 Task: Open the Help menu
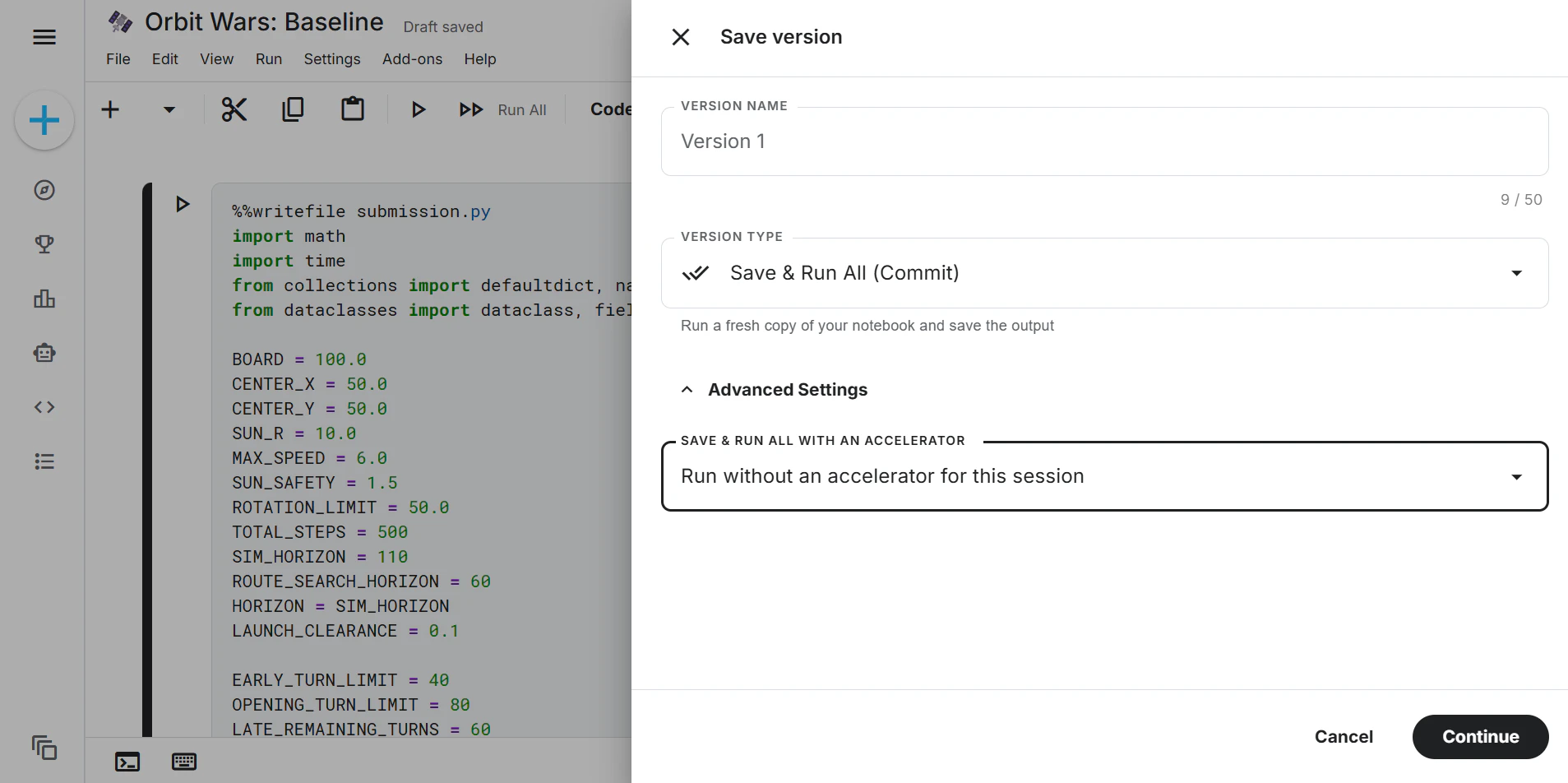[x=480, y=59]
